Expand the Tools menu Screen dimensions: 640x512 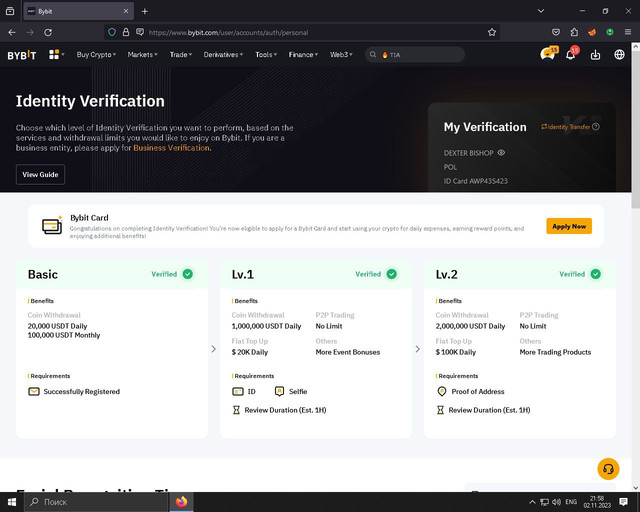click(266, 54)
